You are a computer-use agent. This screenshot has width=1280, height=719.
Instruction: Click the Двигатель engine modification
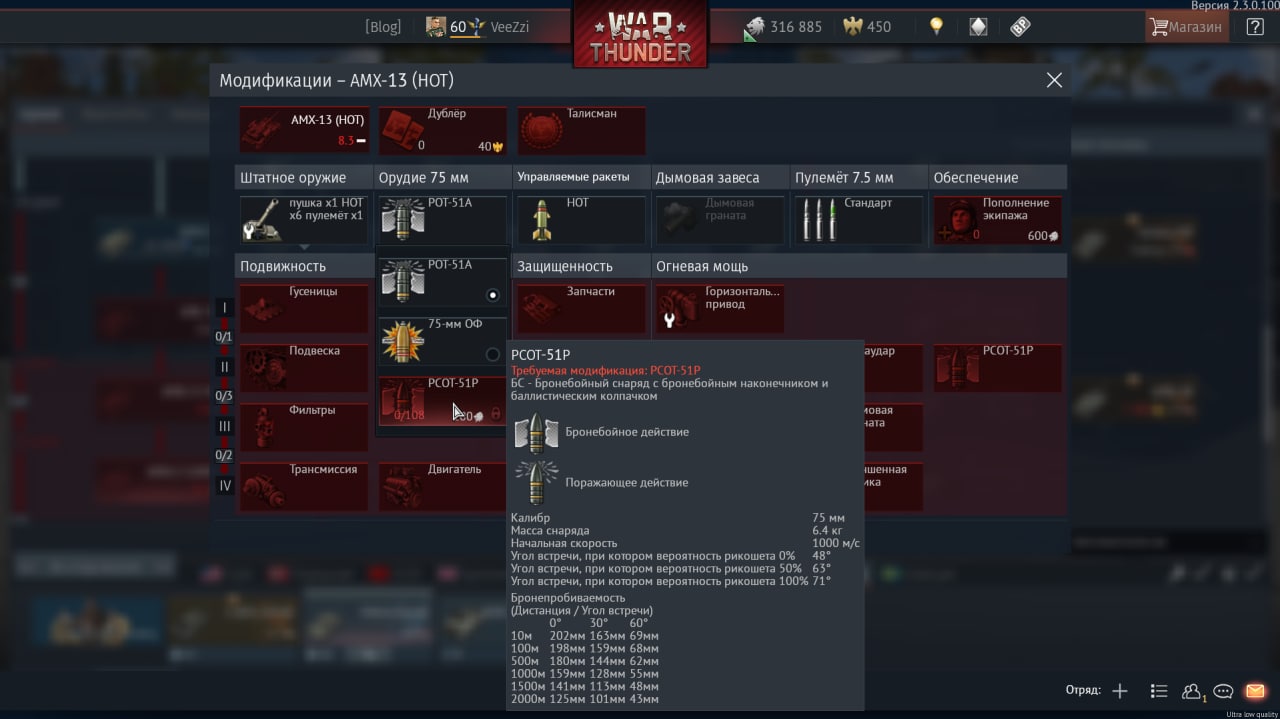pos(442,486)
